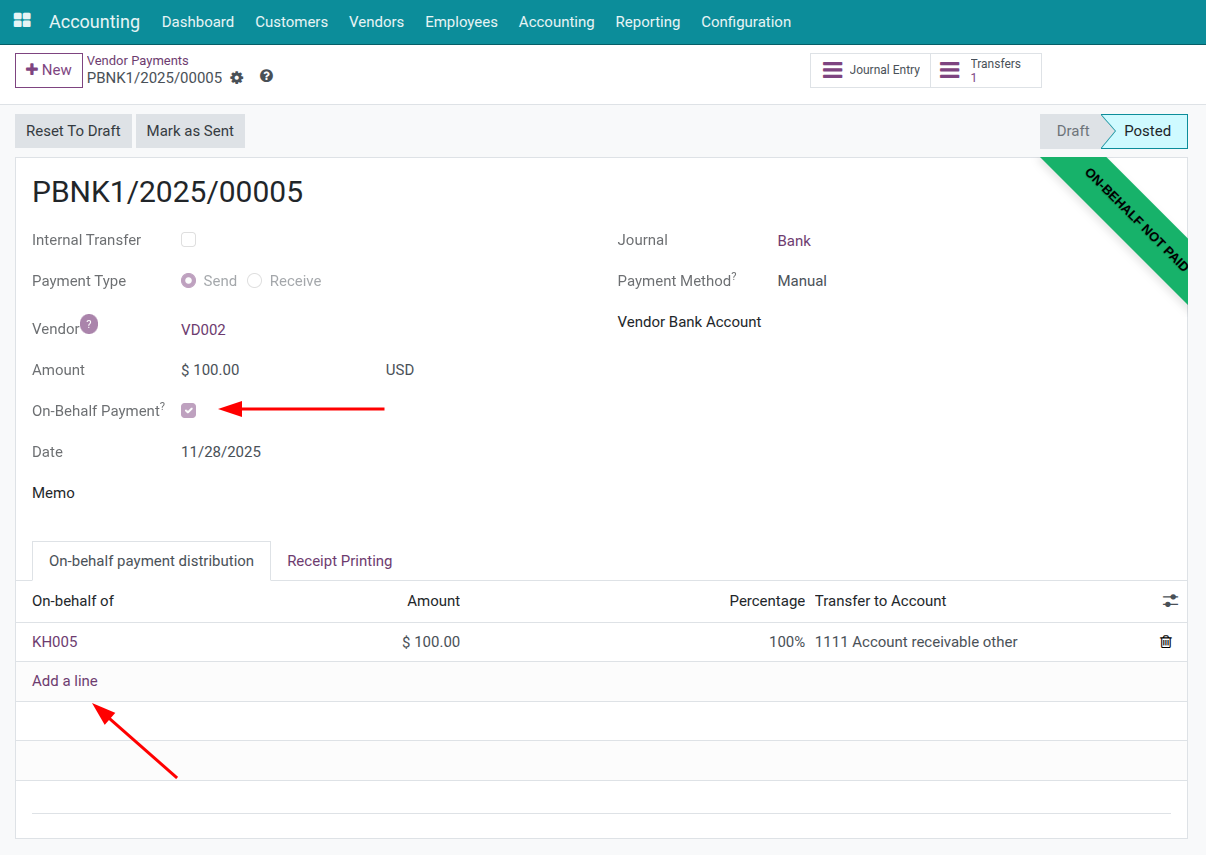Click Mark as Sent

(x=190, y=130)
